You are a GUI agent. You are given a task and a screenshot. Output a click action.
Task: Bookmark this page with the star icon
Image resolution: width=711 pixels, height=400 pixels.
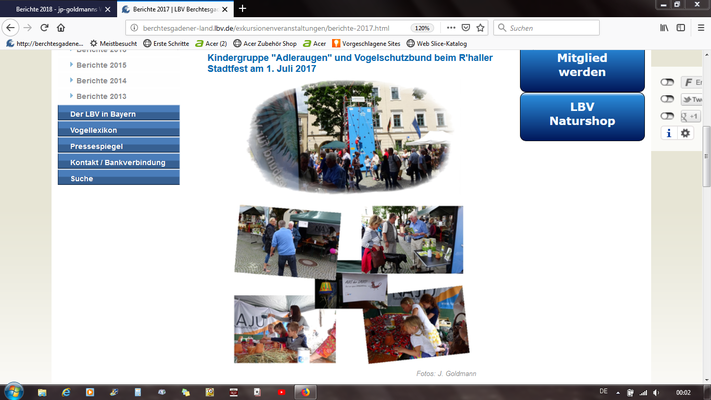(x=480, y=28)
